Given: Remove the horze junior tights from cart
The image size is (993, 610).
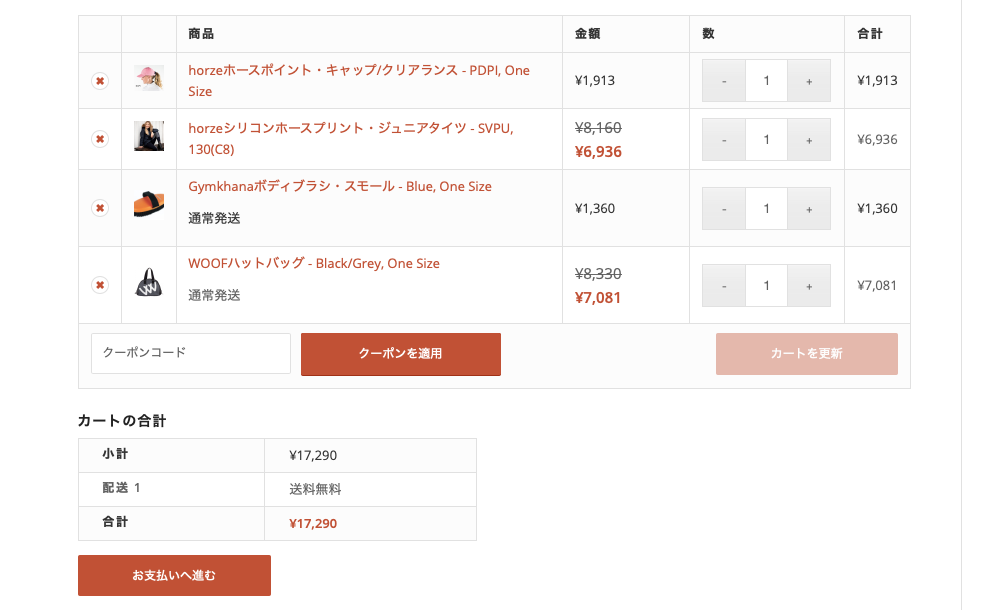Looking at the screenshot, I should 100,139.
